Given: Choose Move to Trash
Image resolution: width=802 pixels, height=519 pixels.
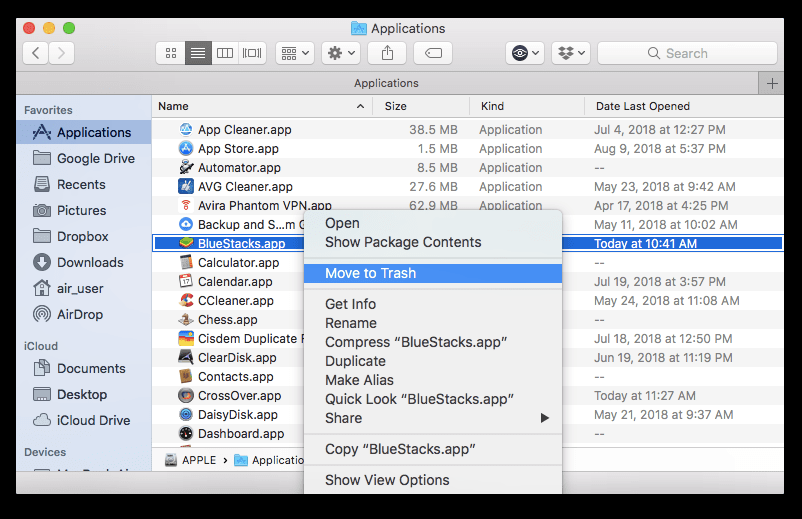Looking at the screenshot, I should point(433,273).
